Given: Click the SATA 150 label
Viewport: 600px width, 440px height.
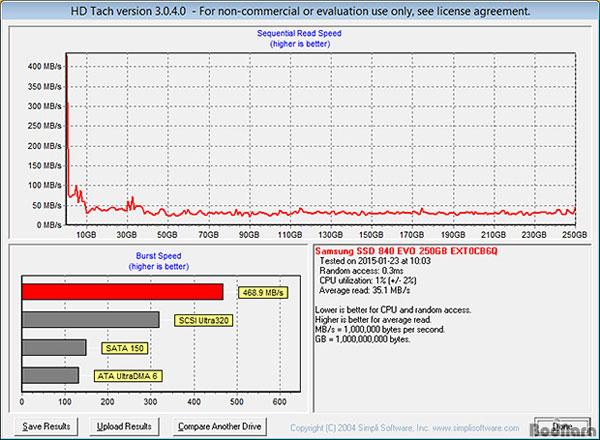Looking at the screenshot, I should pos(124,348).
